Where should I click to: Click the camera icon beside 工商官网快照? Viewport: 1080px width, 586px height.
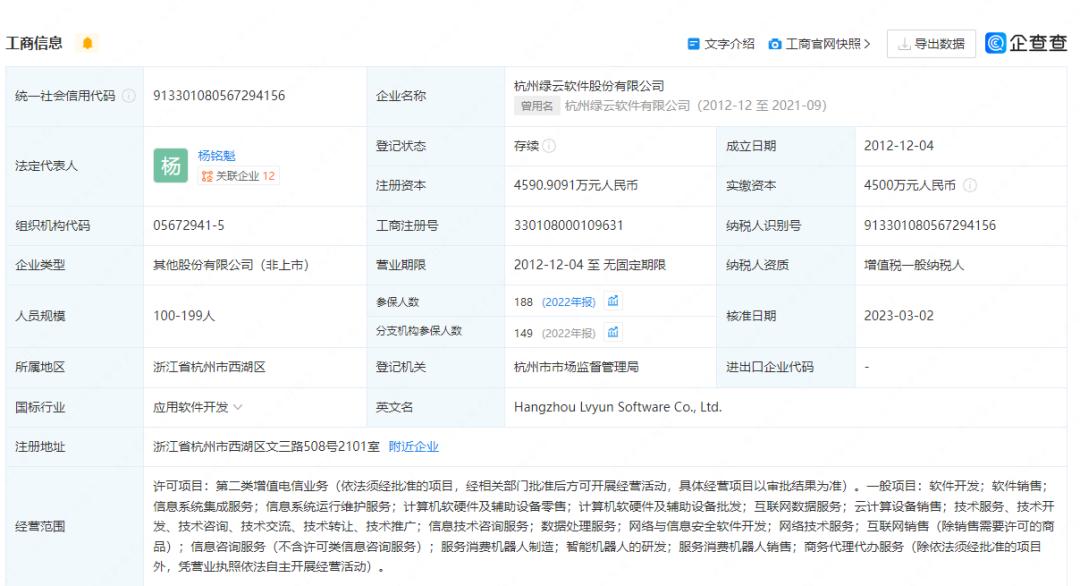(775, 44)
